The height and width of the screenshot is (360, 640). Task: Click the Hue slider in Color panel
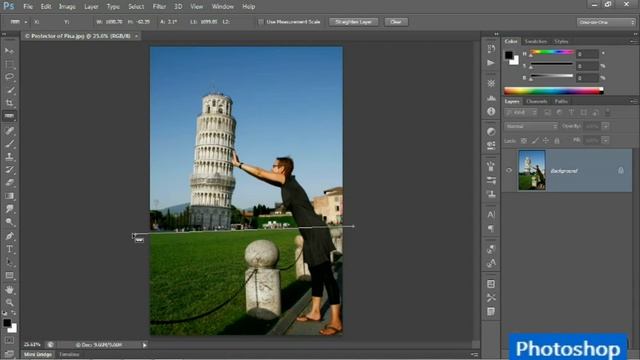pyautogui.click(x=552, y=53)
